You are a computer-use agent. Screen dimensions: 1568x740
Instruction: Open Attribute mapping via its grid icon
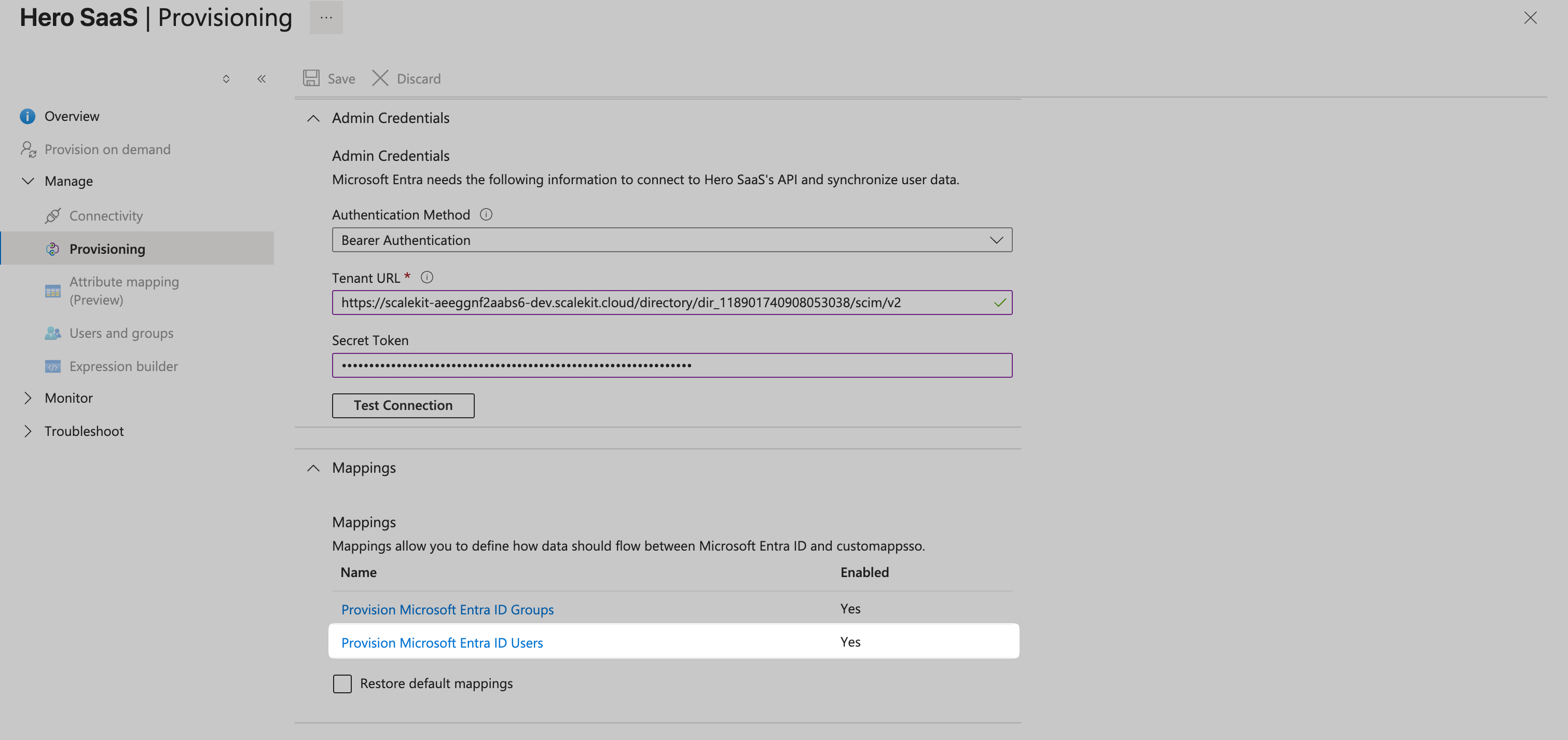click(x=53, y=290)
